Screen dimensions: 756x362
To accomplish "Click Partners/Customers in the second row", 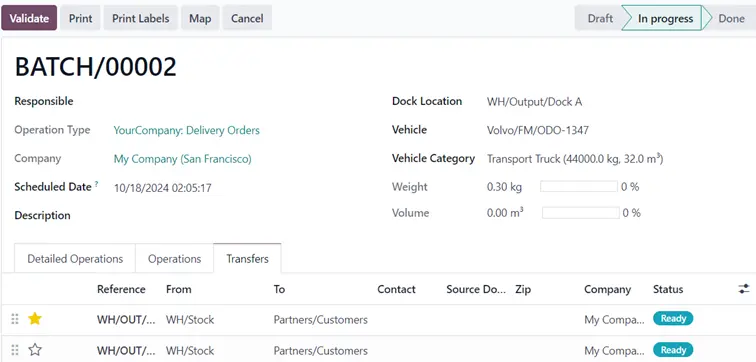I will (x=321, y=350).
